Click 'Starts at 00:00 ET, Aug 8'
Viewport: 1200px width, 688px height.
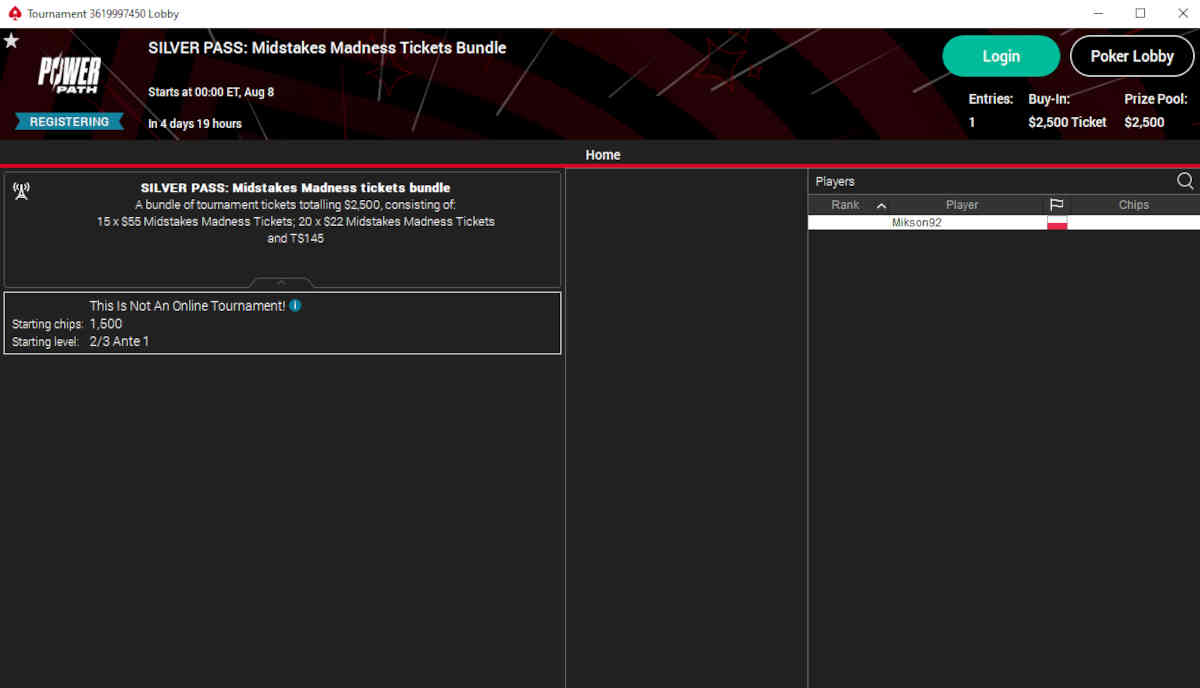[211, 92]
